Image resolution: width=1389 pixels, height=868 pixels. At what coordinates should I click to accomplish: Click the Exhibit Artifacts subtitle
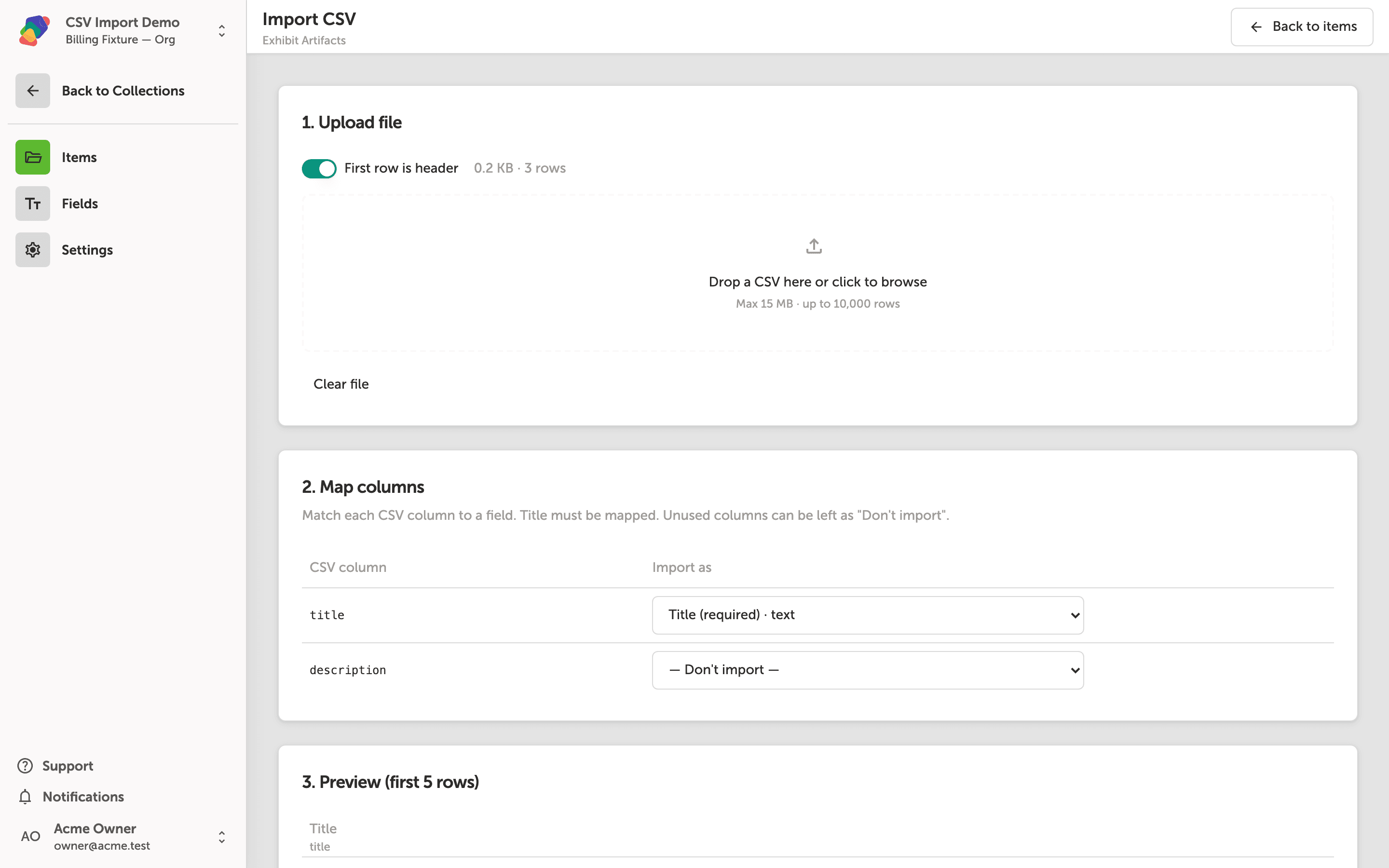click(304, 40)
